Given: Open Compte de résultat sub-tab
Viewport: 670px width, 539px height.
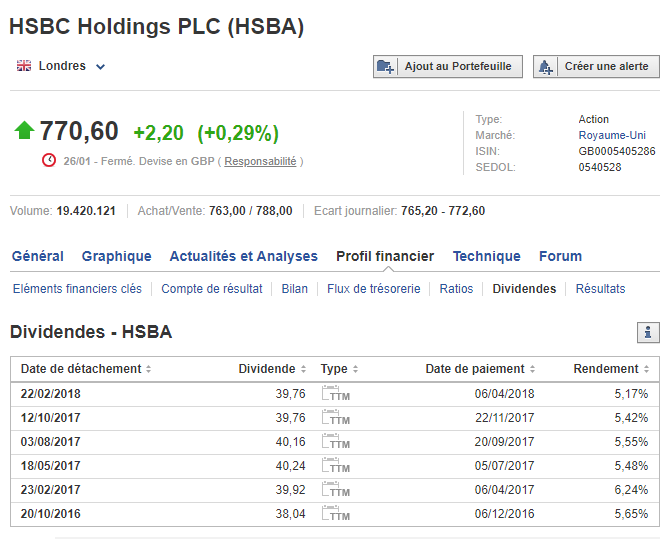Looking at the screenshot, I should point(212,289).
